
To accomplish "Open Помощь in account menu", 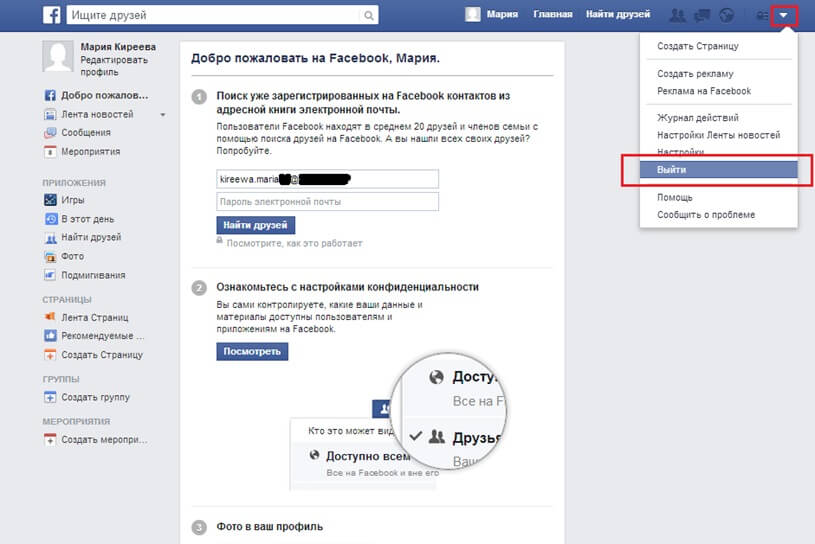I will (x=675, y=197).
